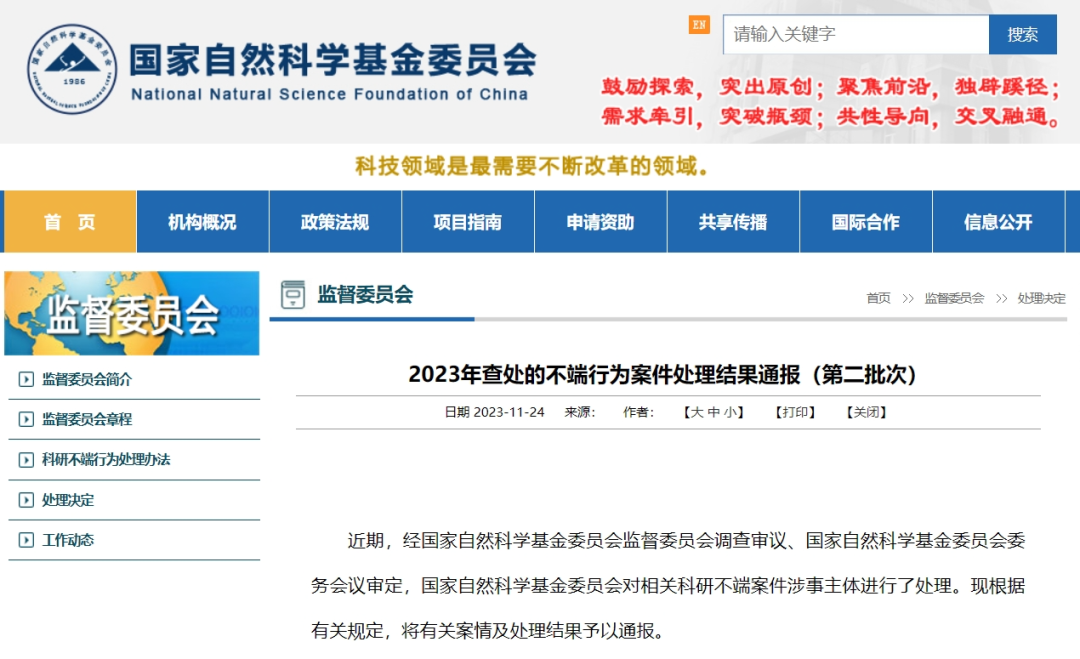Click the 监督委员会 globe banner image

click(x=132, y=313)
